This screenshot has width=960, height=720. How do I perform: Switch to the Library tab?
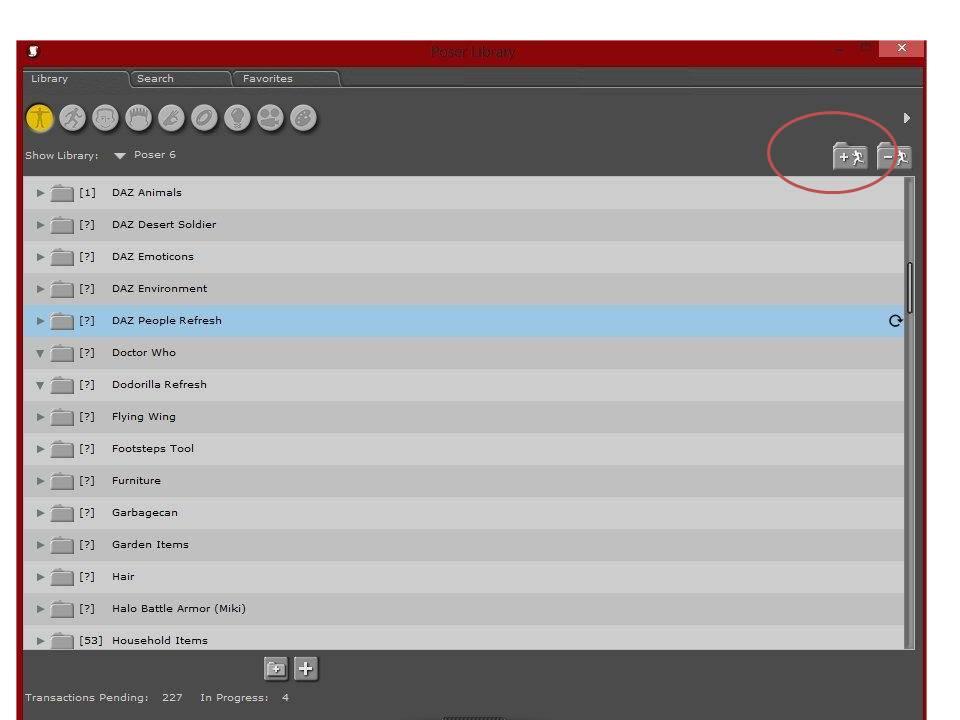[x=76, y=78]
